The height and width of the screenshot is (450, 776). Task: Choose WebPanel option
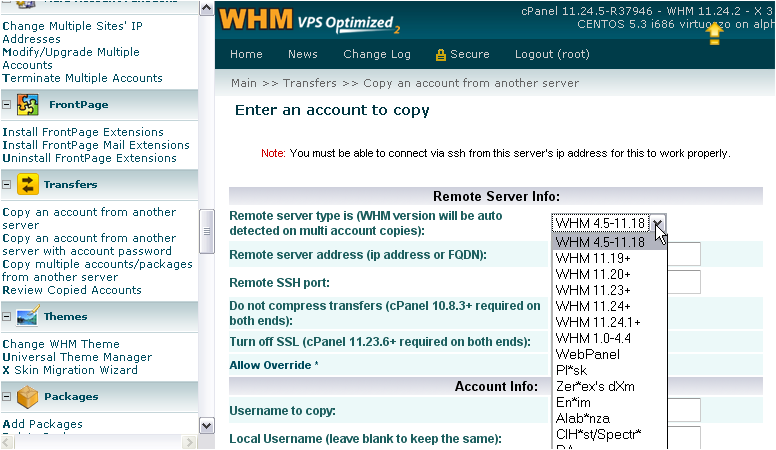tap(609, 354)
